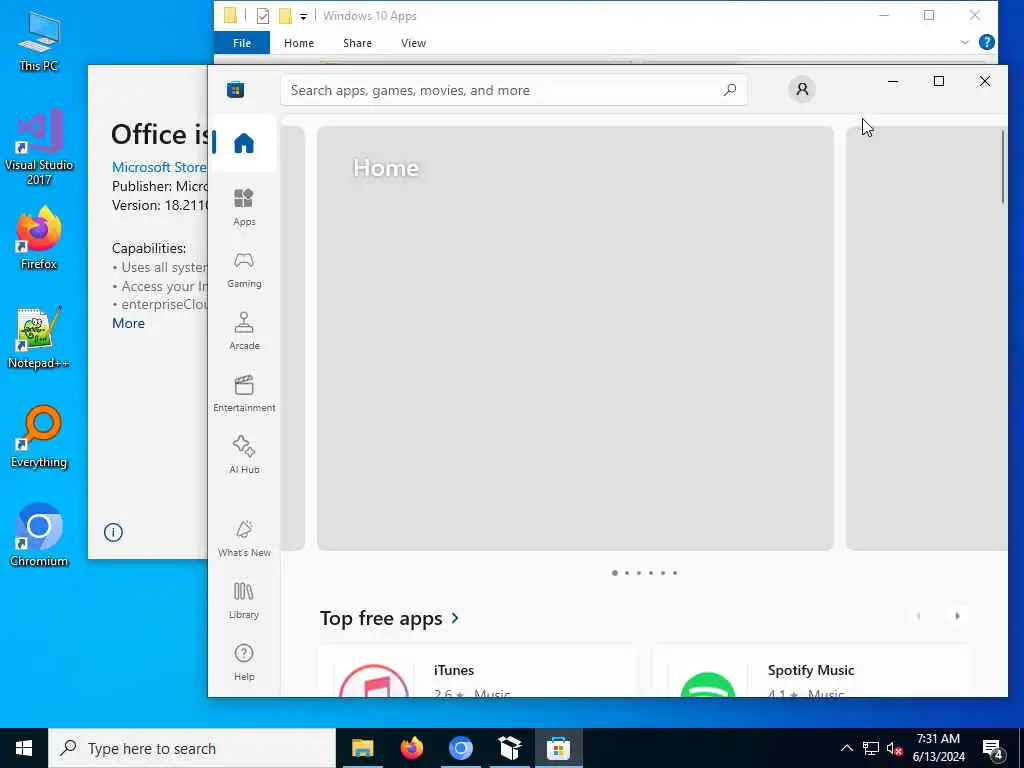Open the app installer box icon on taskbar
Viewport: 1024px width, 768px height.
pos(509,748)
